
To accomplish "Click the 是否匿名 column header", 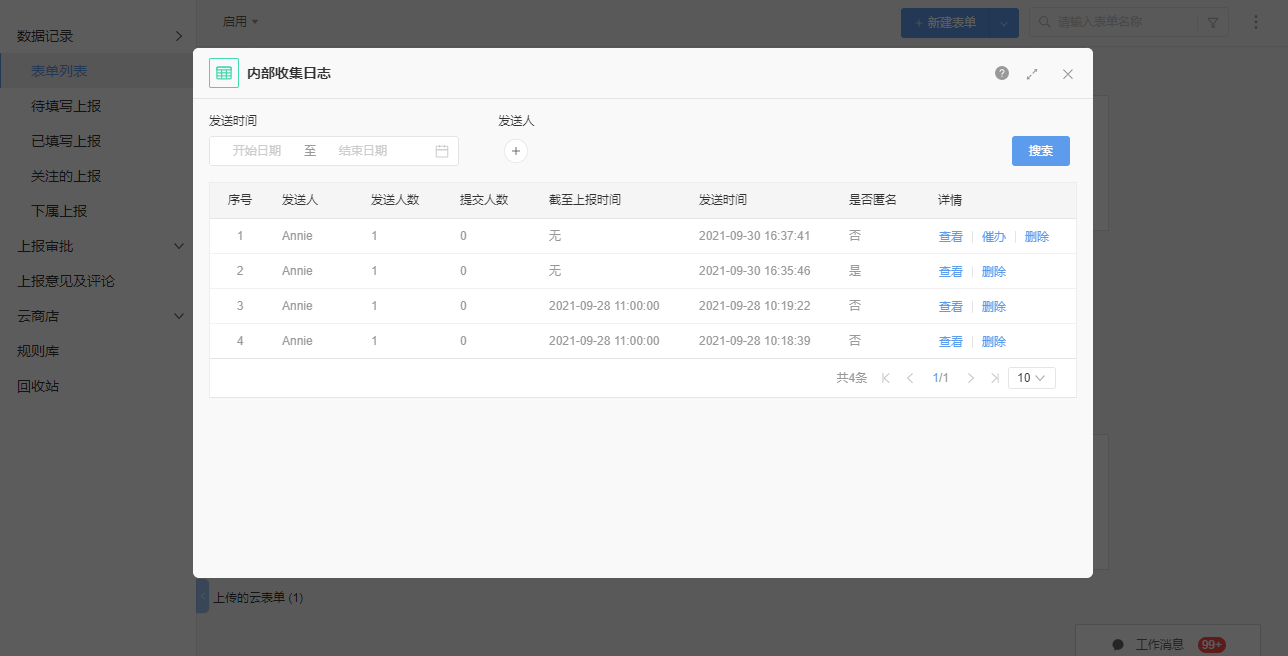I will (x=873, y=200).
